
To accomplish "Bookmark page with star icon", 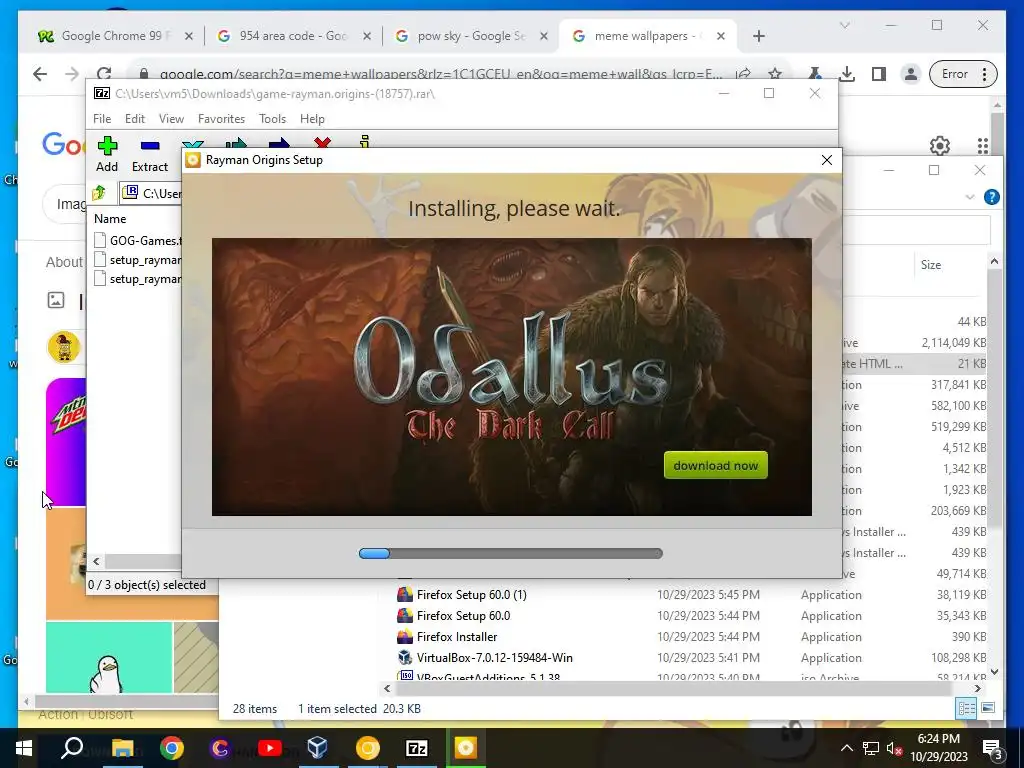I will click(x=775, y=74).
